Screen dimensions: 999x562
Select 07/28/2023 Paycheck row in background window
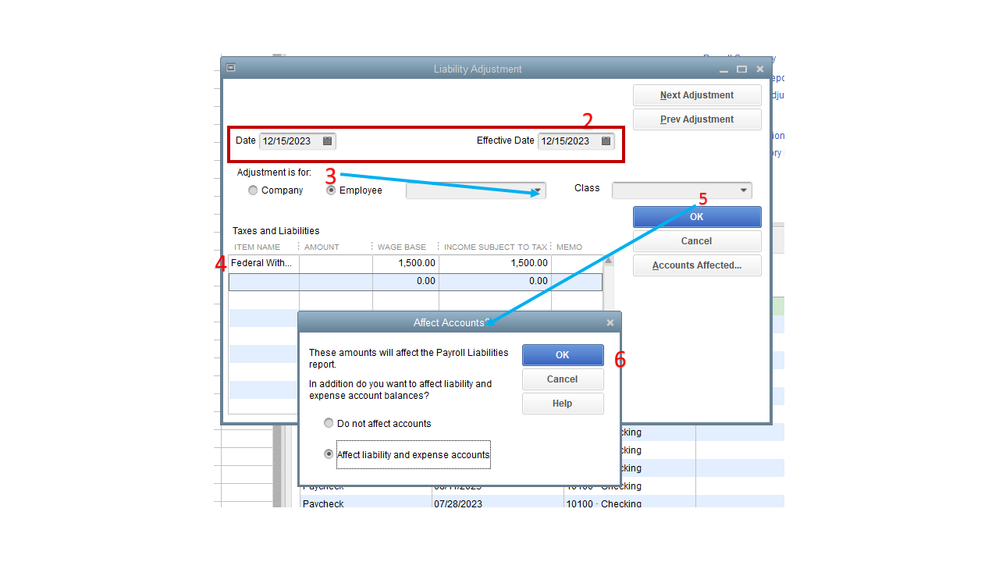542,502
